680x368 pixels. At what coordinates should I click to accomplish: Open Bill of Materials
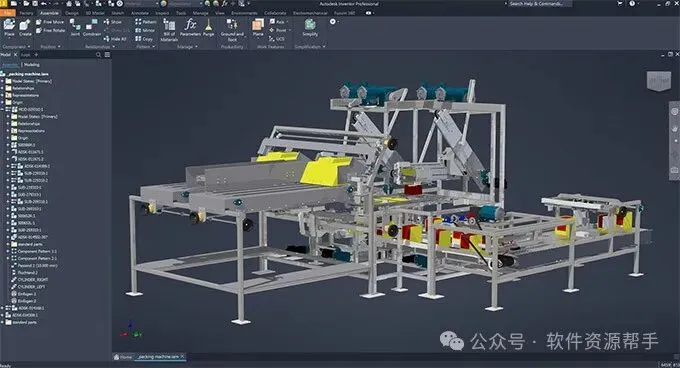[169, 30]
